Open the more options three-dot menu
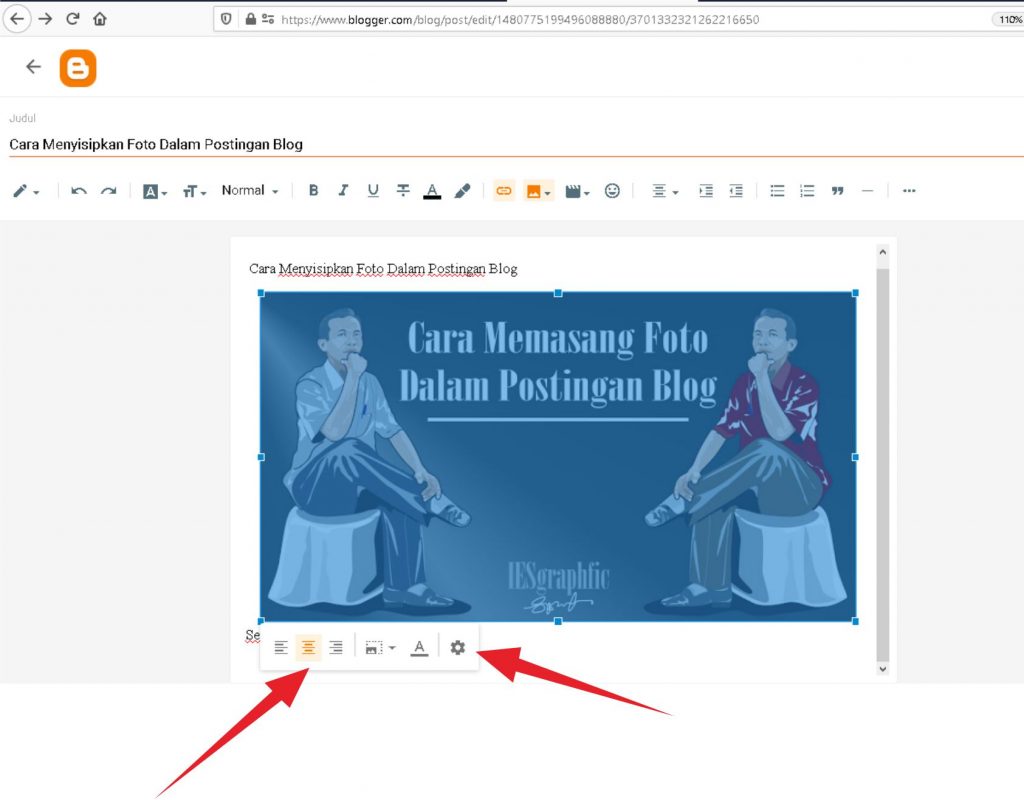The image size is (1024, 800). click(908, 191)
